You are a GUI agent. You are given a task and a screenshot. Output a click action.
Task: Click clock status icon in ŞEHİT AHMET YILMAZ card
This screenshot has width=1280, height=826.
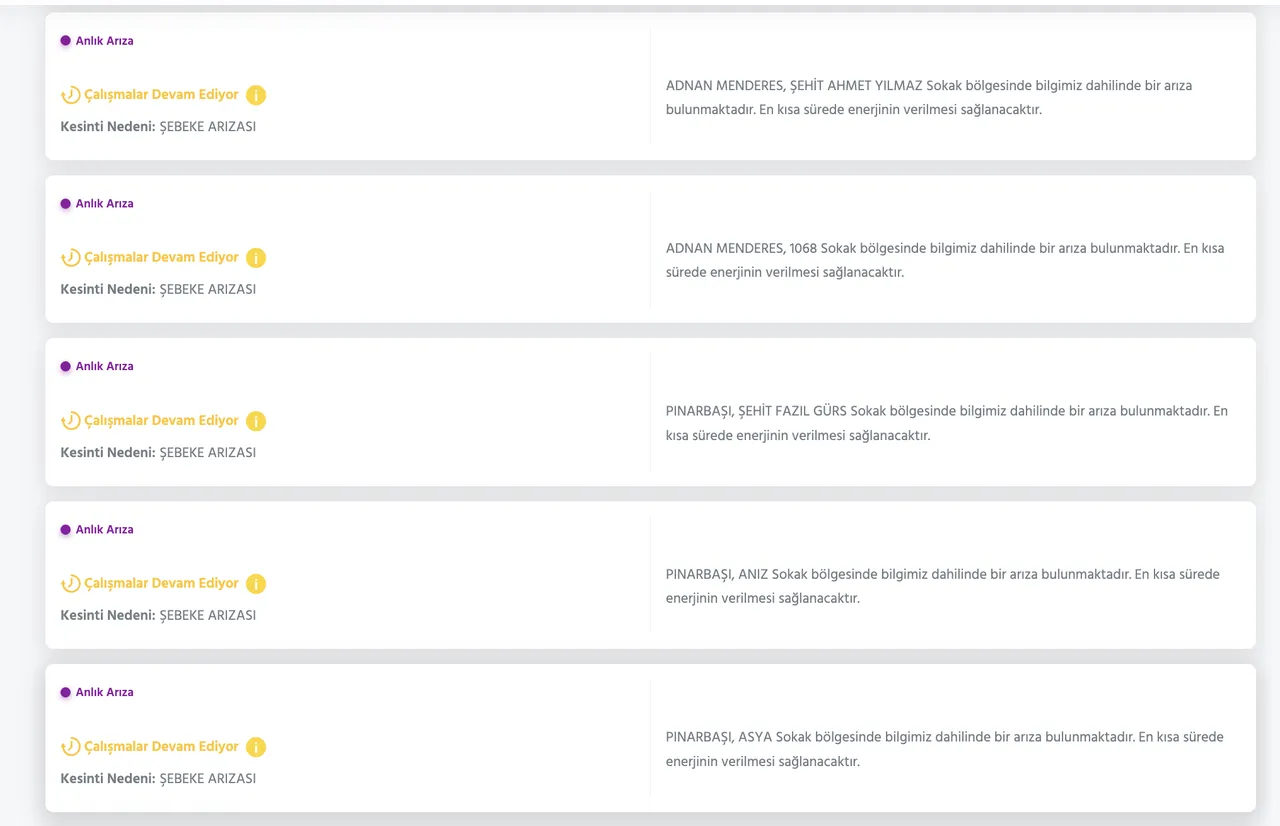coord(70,95)
